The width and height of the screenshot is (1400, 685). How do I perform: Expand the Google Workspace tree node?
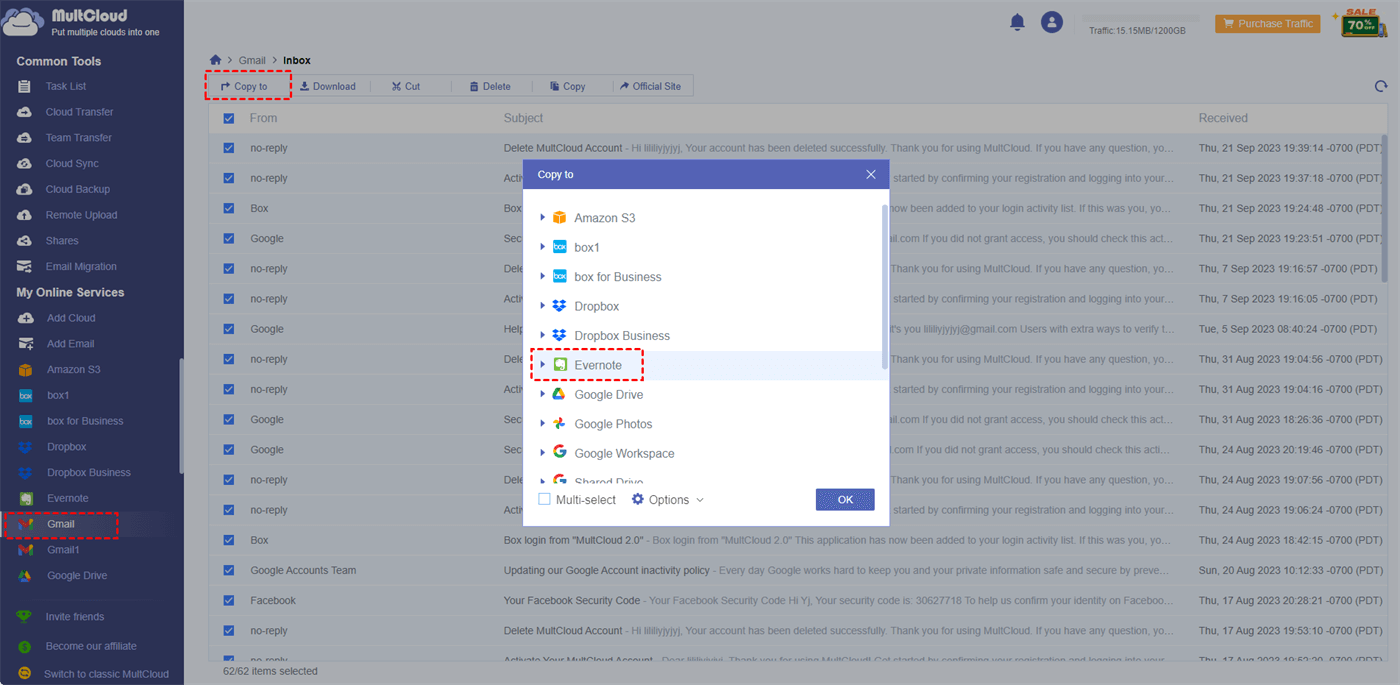[543, 453]
